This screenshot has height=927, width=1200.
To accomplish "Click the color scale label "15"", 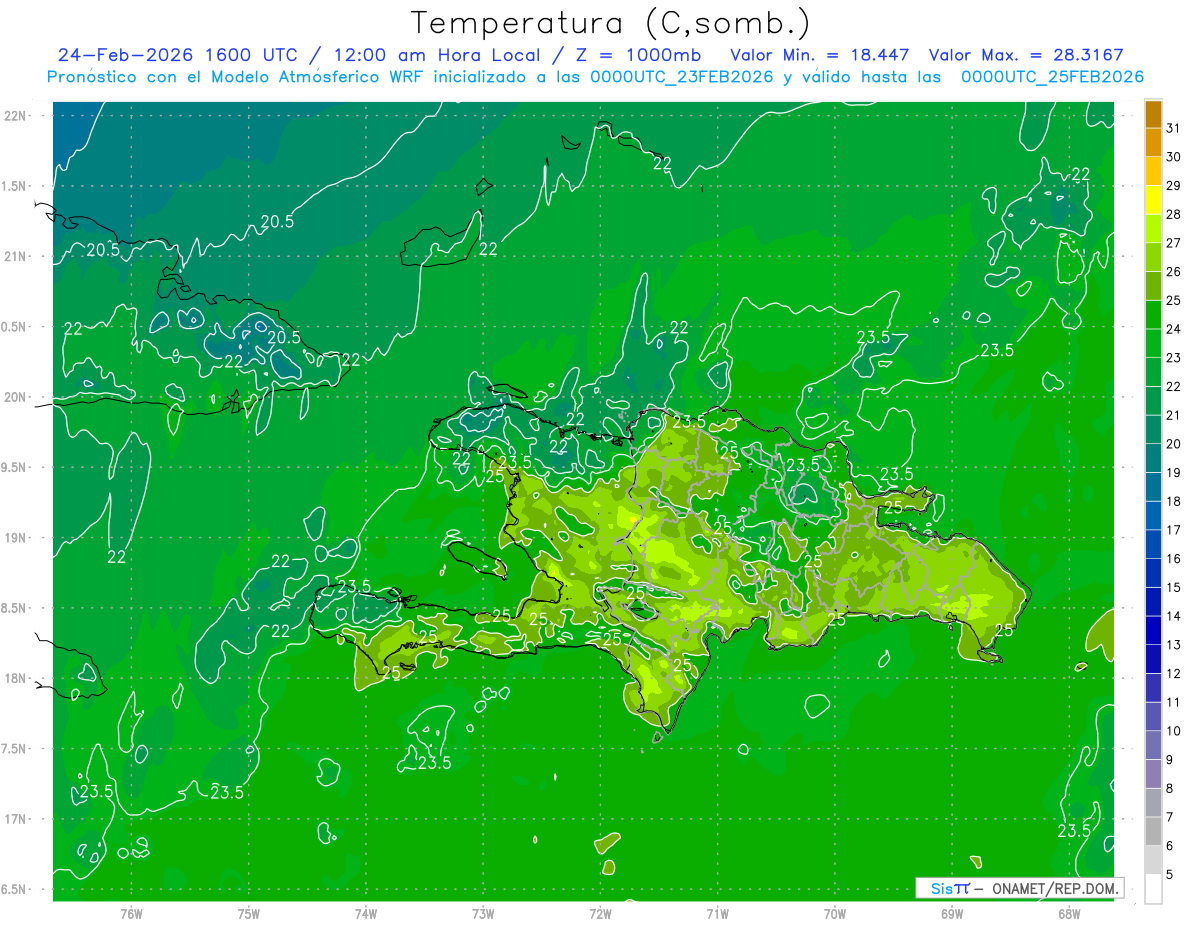I will 1174,587.
